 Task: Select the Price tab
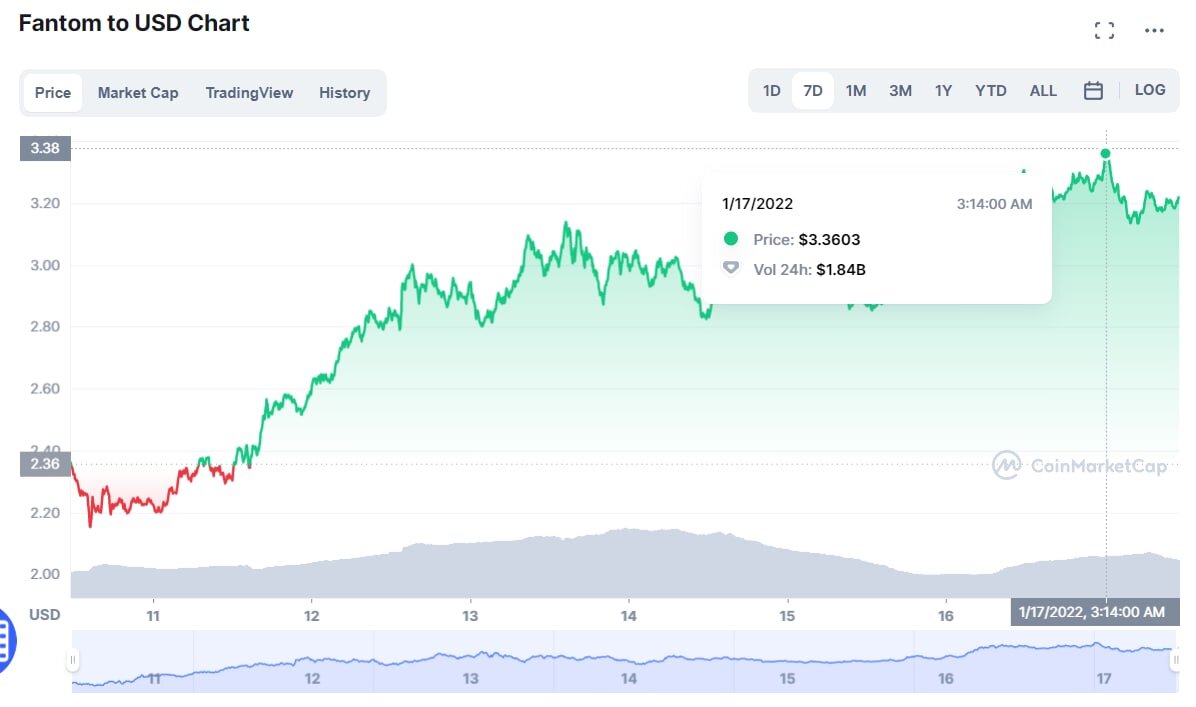click(x=53, y=93)
